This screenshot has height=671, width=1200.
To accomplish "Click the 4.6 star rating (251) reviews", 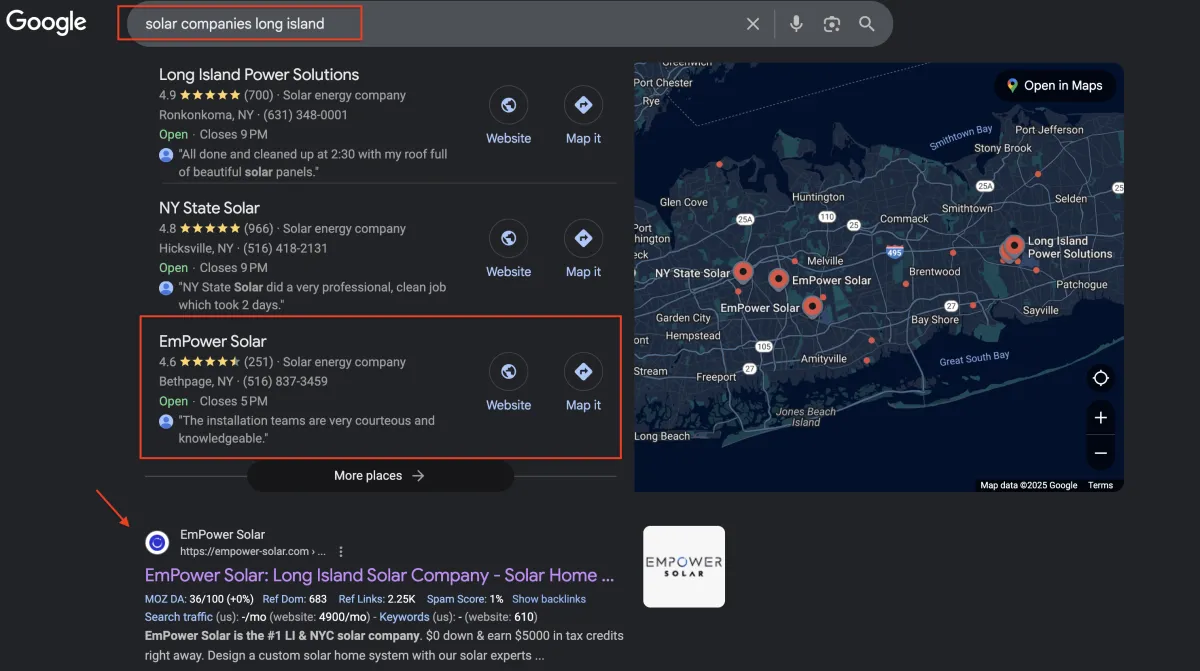I will coord(216,362).
